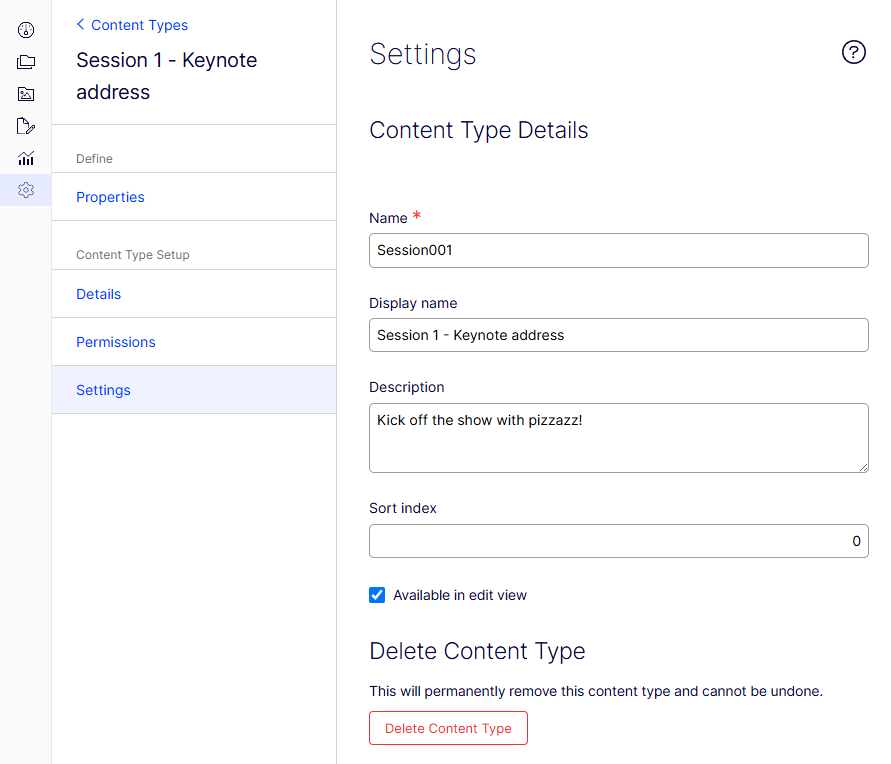This screenshot has width=891, height=764.
Task: Open the edit document icon in sidebar
Action: [26, 126]
